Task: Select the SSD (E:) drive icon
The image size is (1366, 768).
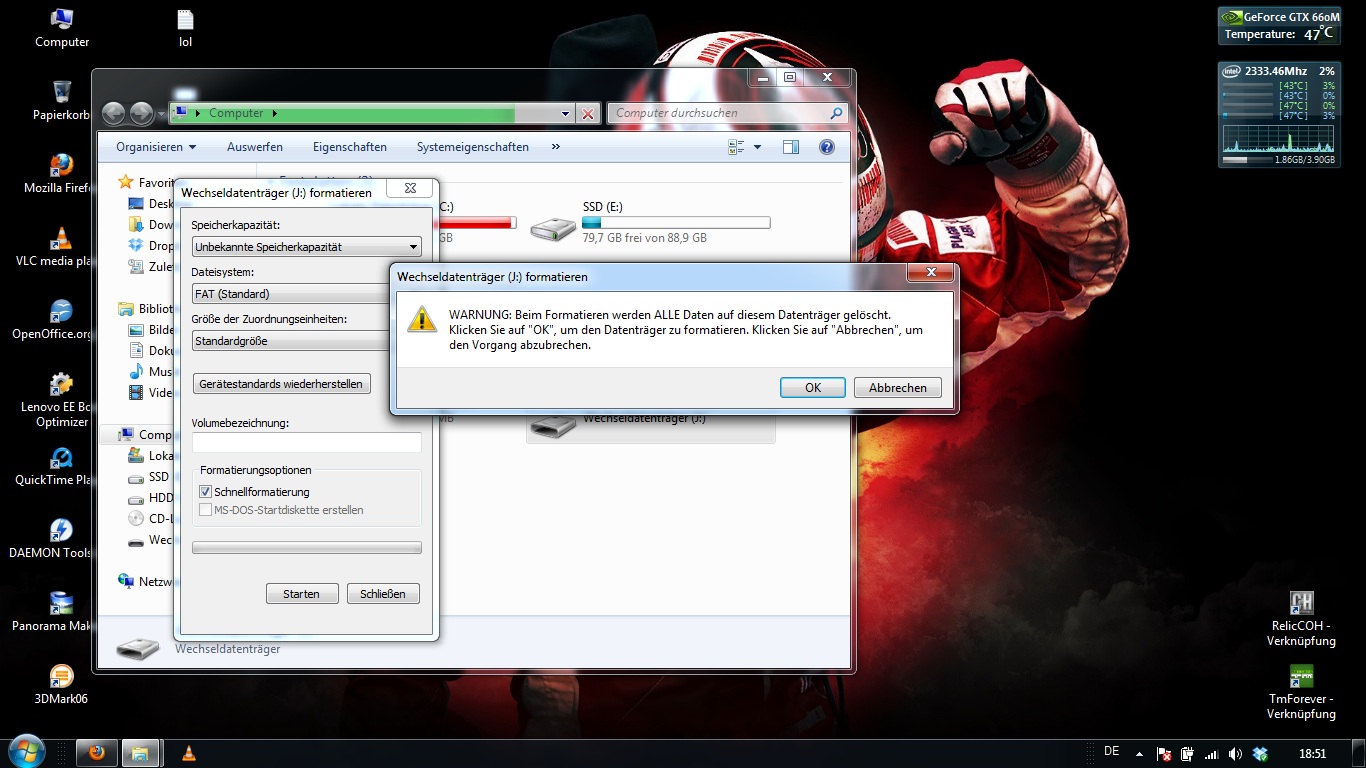Action: [x=553, y=228]
